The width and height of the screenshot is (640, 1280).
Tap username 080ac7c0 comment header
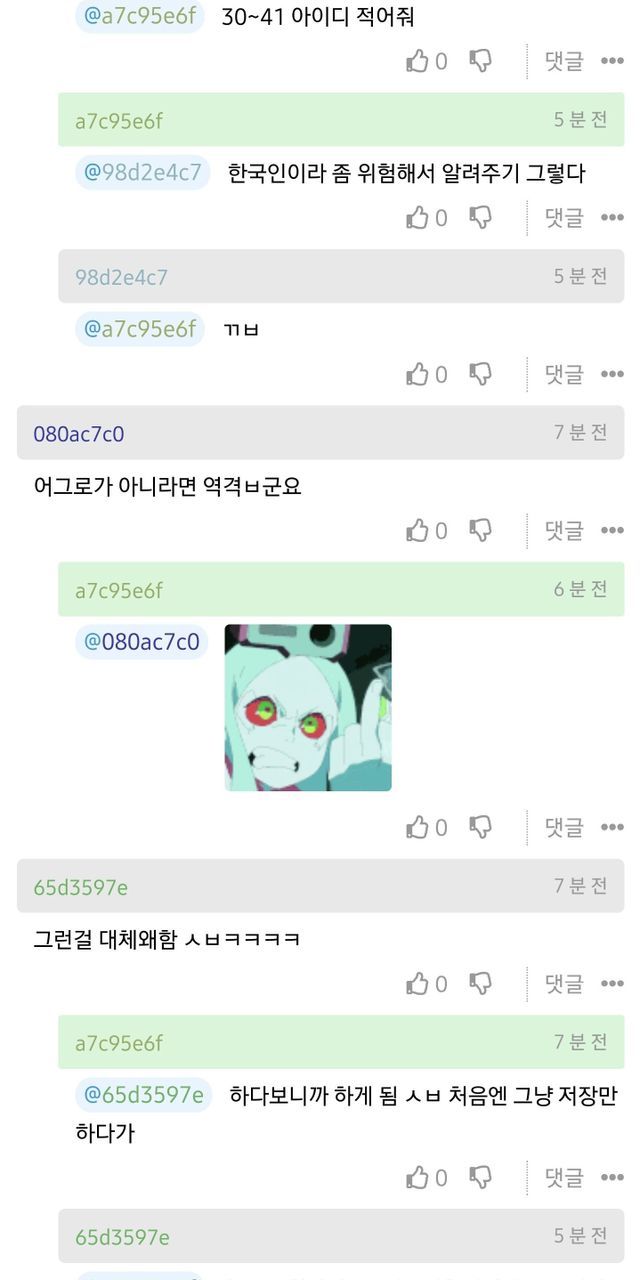tap(79, 434)
